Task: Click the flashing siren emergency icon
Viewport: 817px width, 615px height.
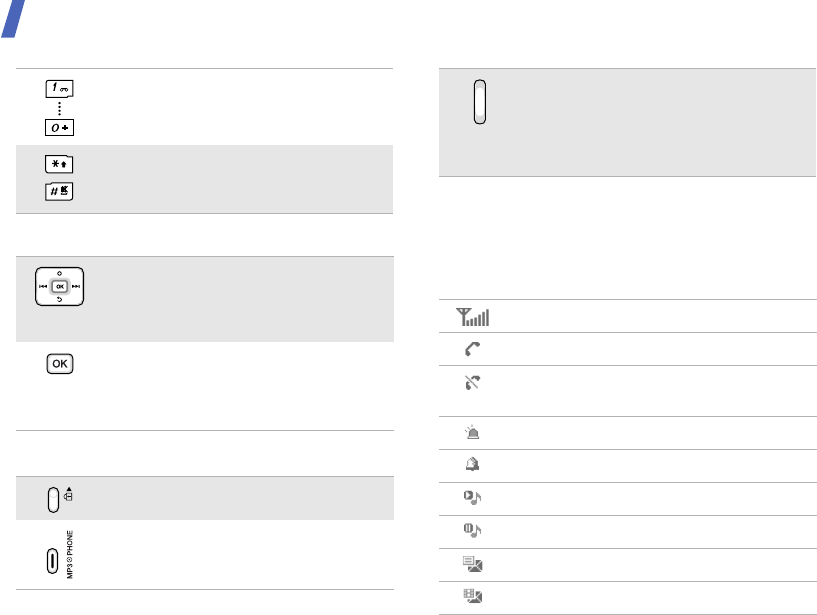Action: [471, 433]
